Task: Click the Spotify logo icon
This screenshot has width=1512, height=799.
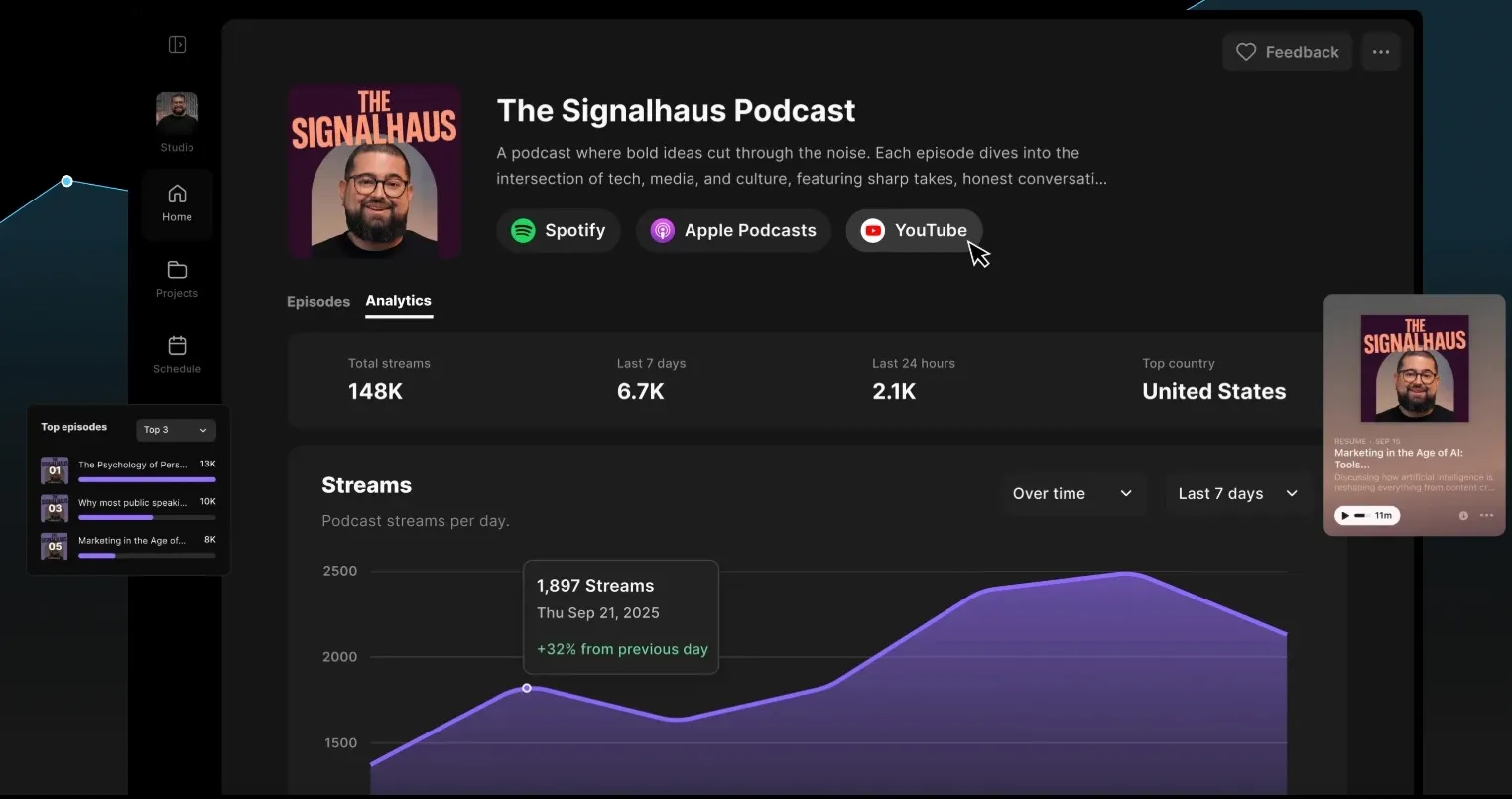Action: (x=523, y=231)
